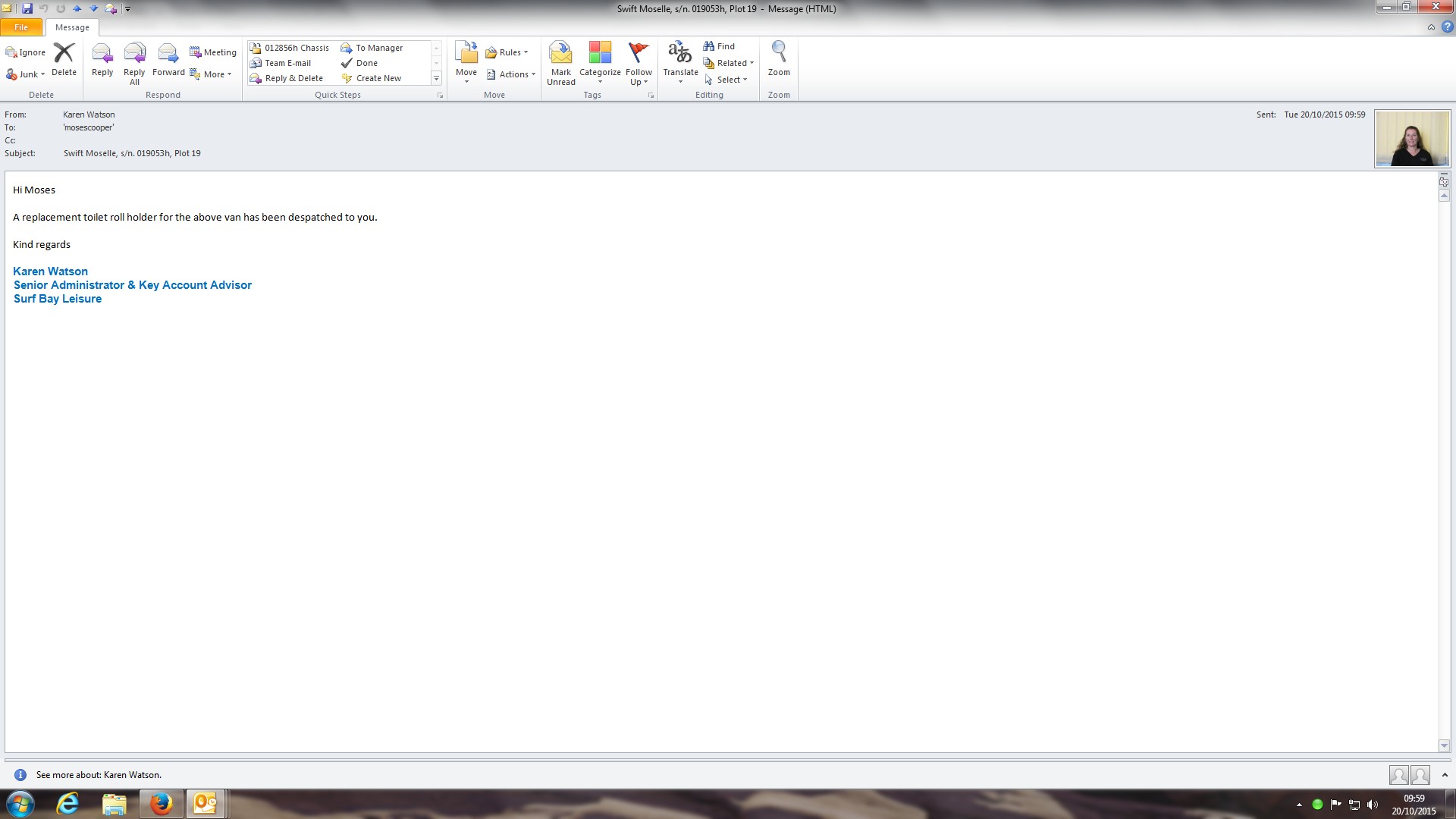Select the Message ribbon tab

tap(72, 27)
